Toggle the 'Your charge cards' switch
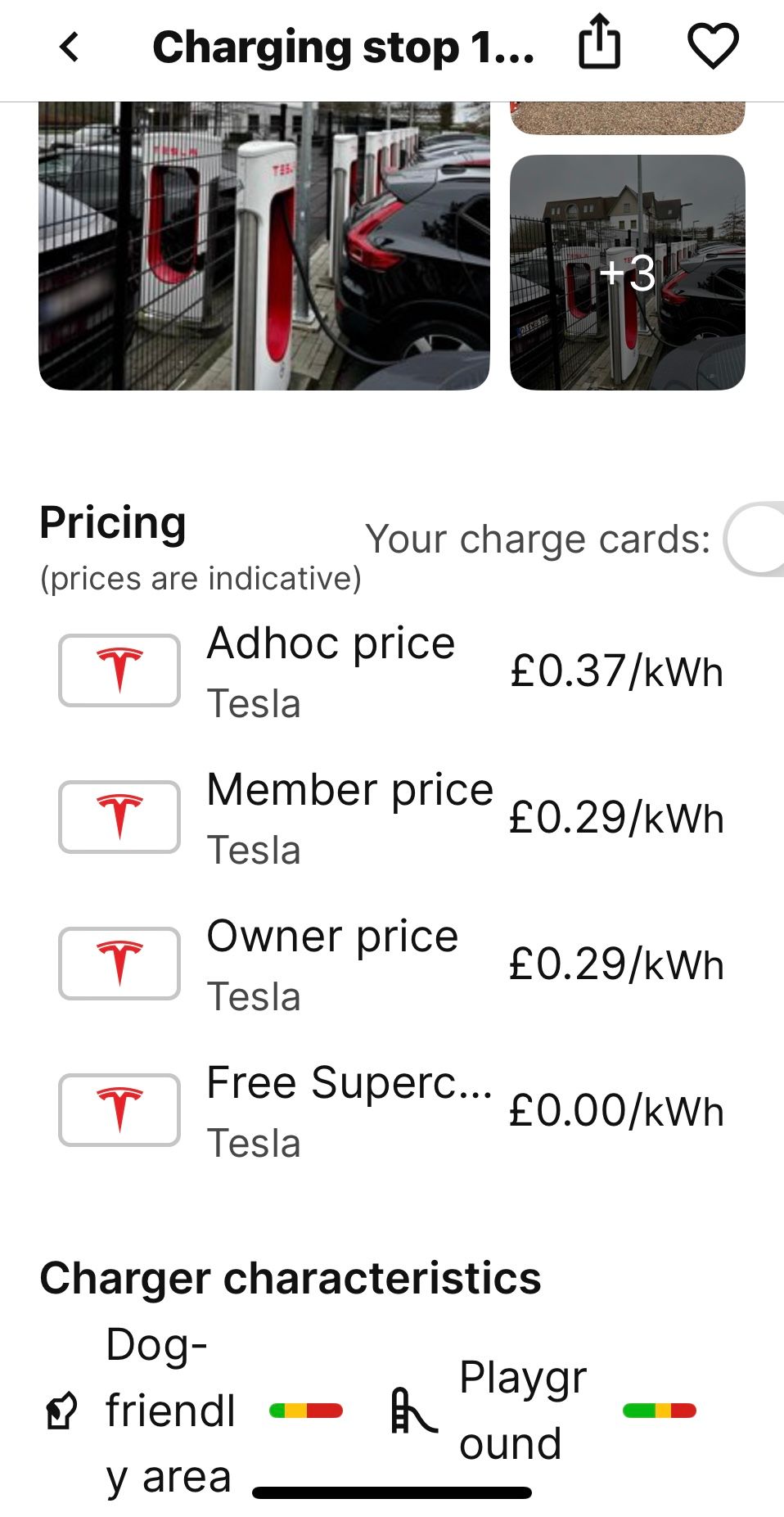The image size is (784, 1517). tap(755, 540)
